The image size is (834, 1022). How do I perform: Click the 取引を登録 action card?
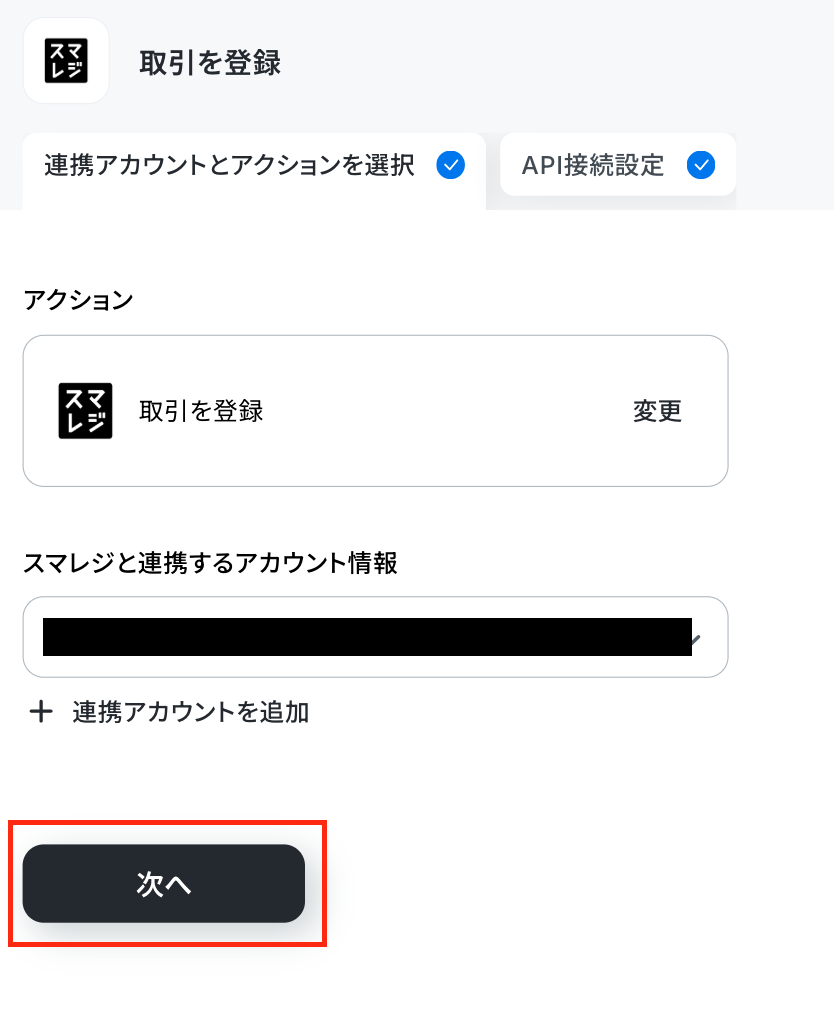click(375, 411)
